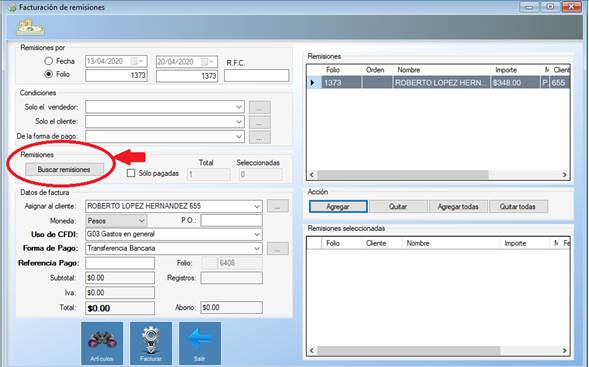Click the app icon in title bar
The width and height of the screenshot is (589, 367).
tap(12, 7)
